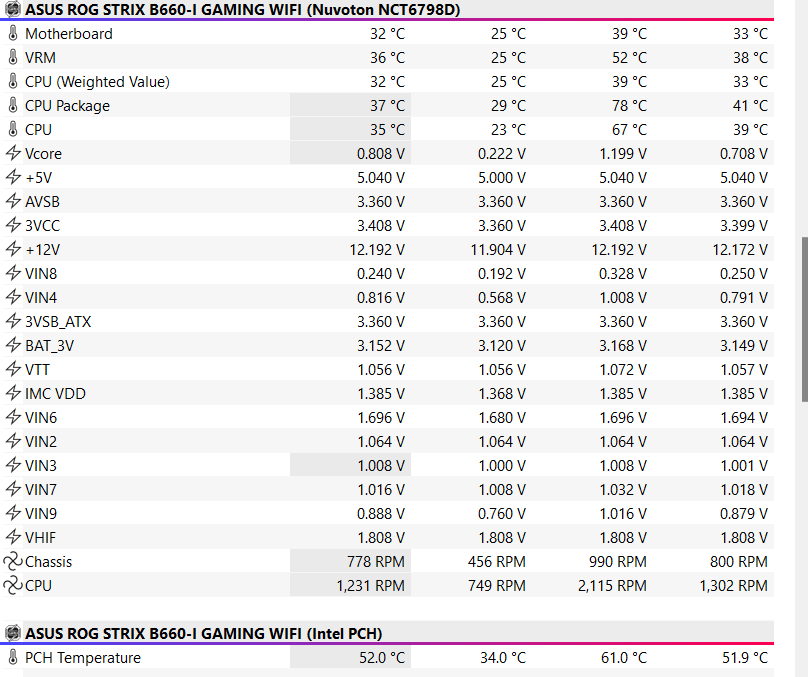Click the Vcore maximum value 1.199 V

[622, 154]
